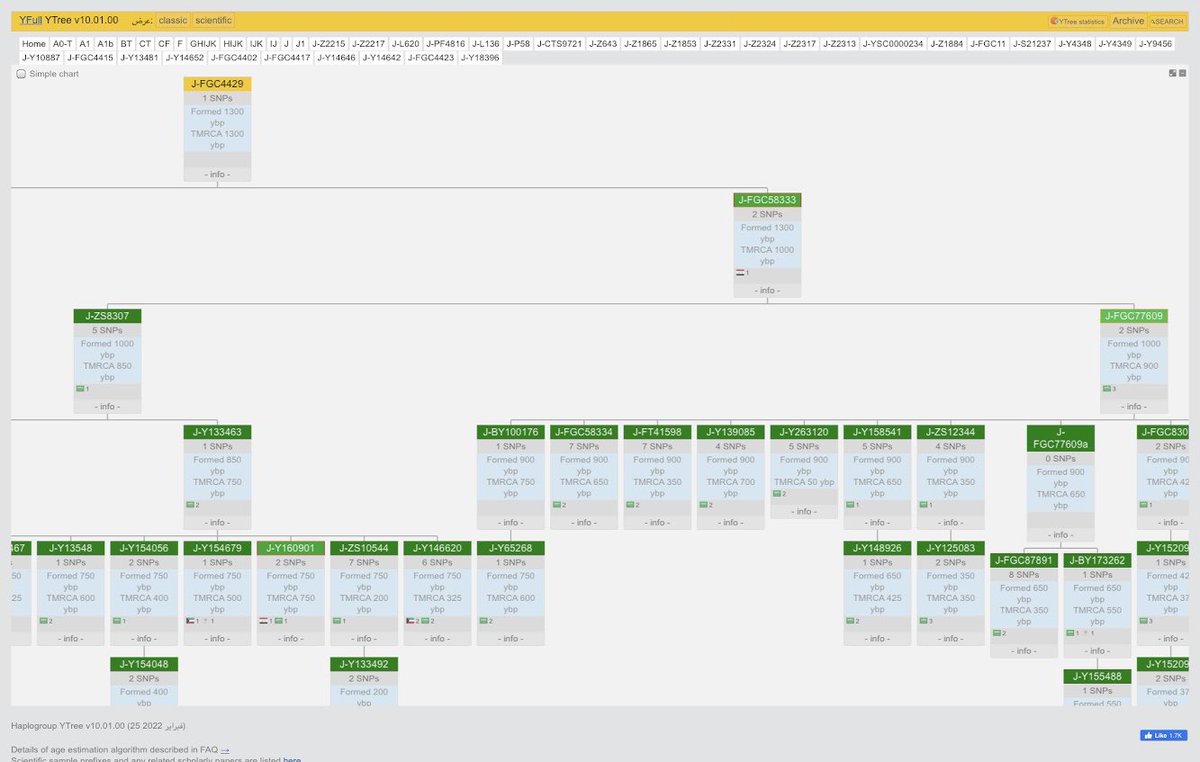The width and height of the screenshot is (1200, 762).
Task: Click the Egypt flag in J-Y160901 box
Action: [264, 620]
